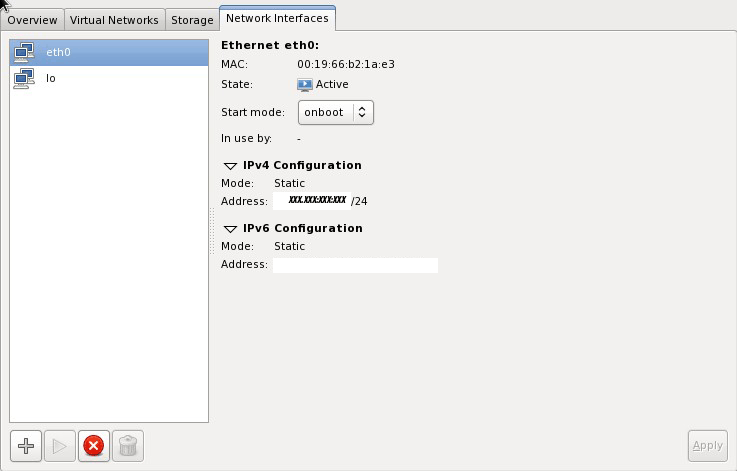Collapse the IPv6 Configuration section
Viewport: 737px width, 471px height.
pos(230,229)
